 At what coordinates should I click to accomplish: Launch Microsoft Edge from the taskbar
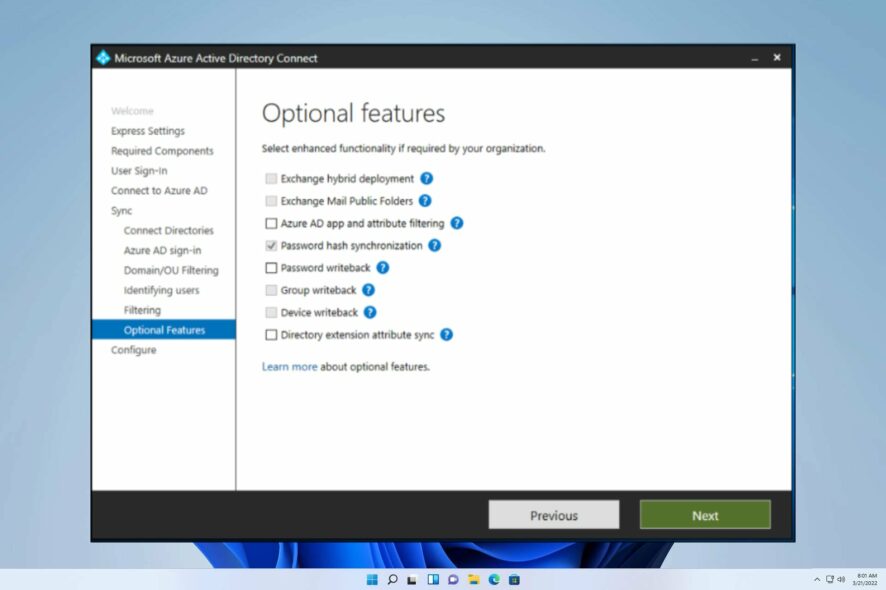[494, 580]
